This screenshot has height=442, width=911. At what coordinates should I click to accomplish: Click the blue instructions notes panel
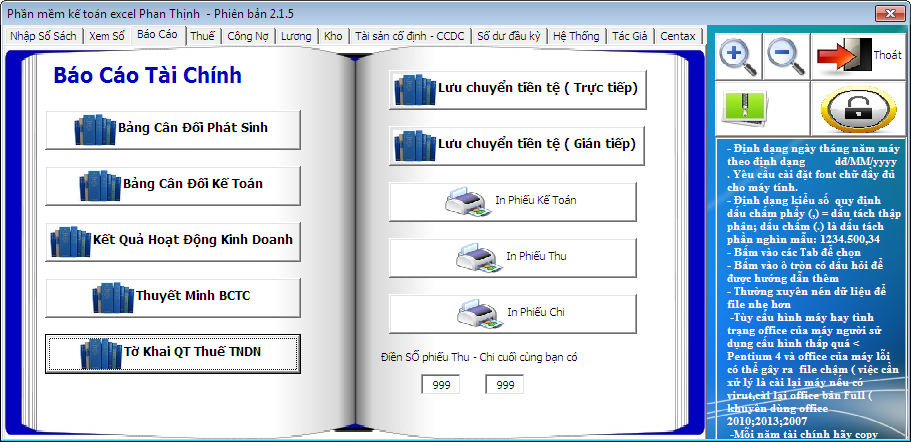click(811, 289)
